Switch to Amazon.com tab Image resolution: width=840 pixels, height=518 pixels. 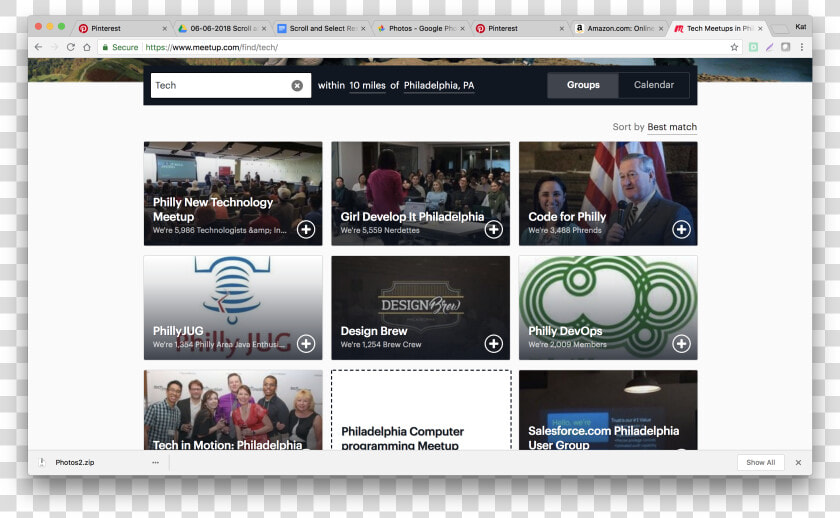tap(618, 28)
